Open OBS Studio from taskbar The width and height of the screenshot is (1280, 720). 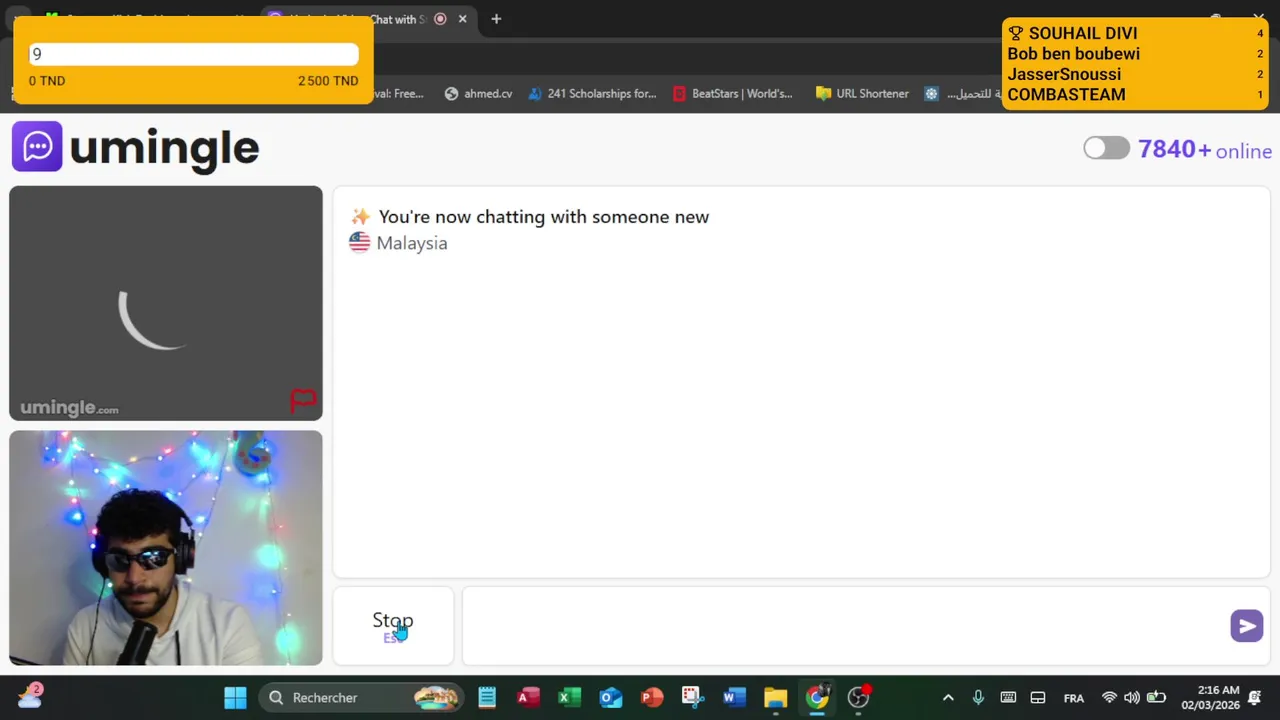858,697
